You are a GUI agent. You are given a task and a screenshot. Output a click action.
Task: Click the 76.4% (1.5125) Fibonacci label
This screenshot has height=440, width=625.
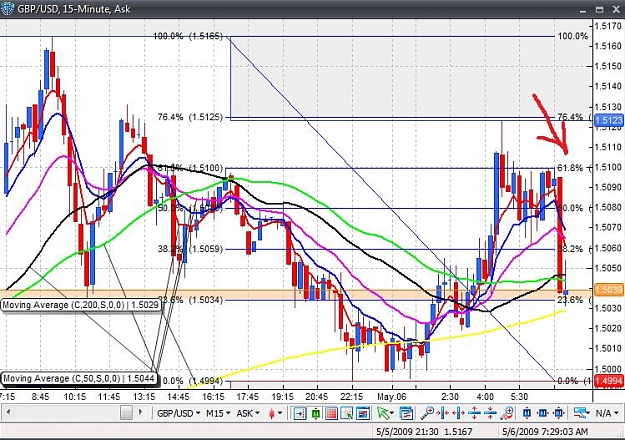pos(190,117)
